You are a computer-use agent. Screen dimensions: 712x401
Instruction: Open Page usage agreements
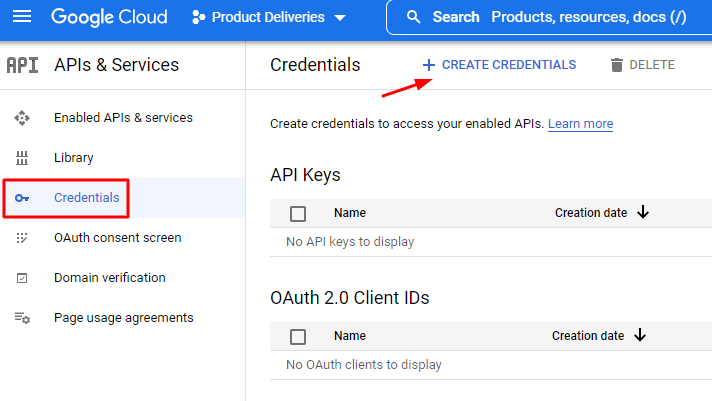tap(124, 318)
